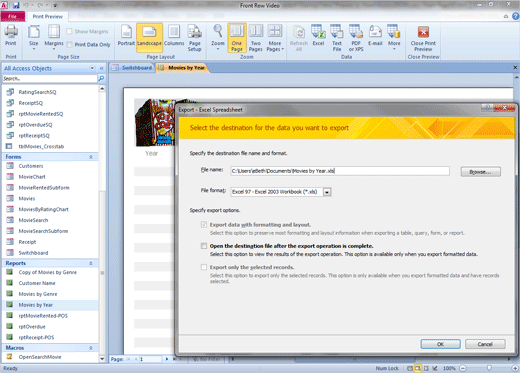Open the Movies by Year report
Viewport: 520px width, 373px height.
(36, 305)
